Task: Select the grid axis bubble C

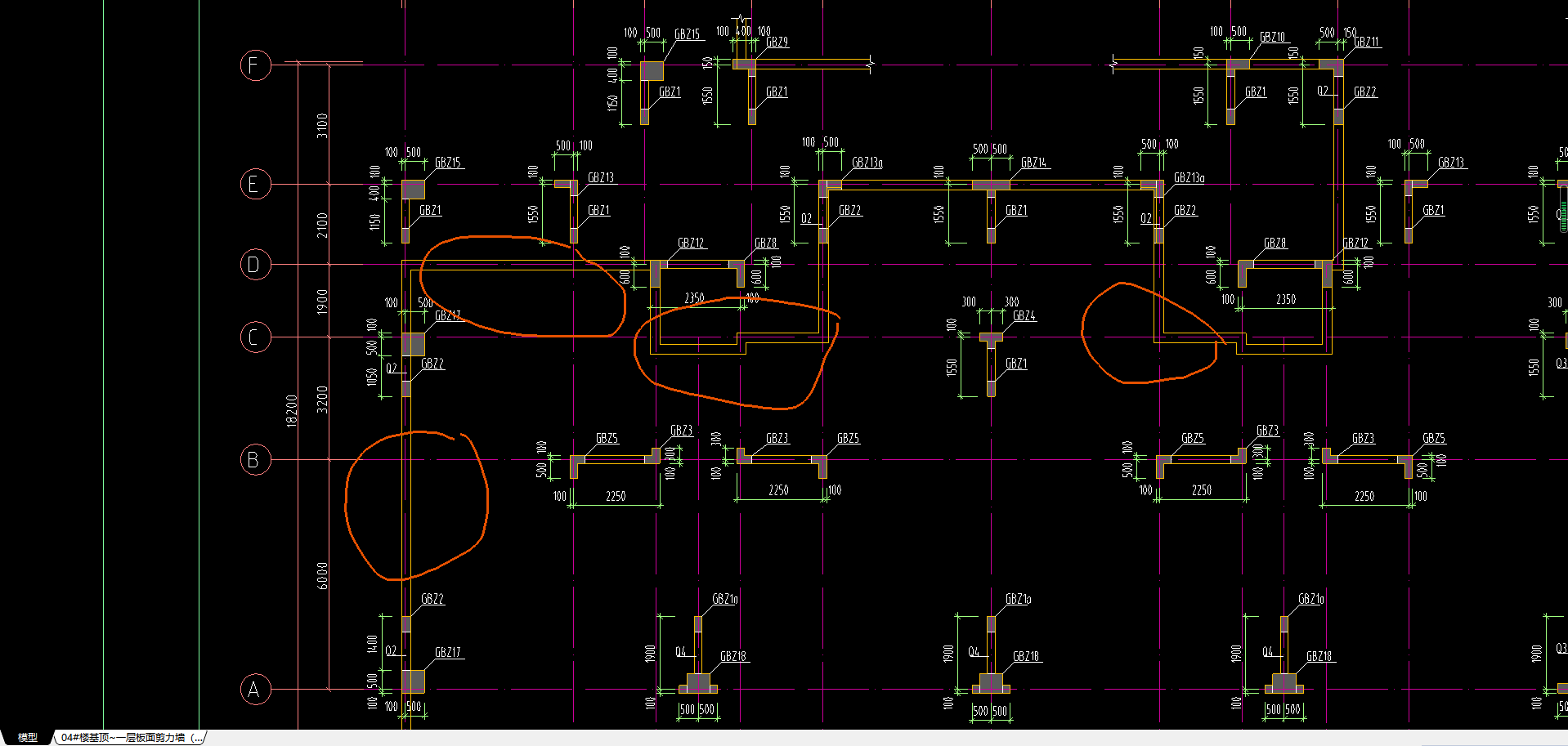Action: pyautogui.click(x=255, y=337)
